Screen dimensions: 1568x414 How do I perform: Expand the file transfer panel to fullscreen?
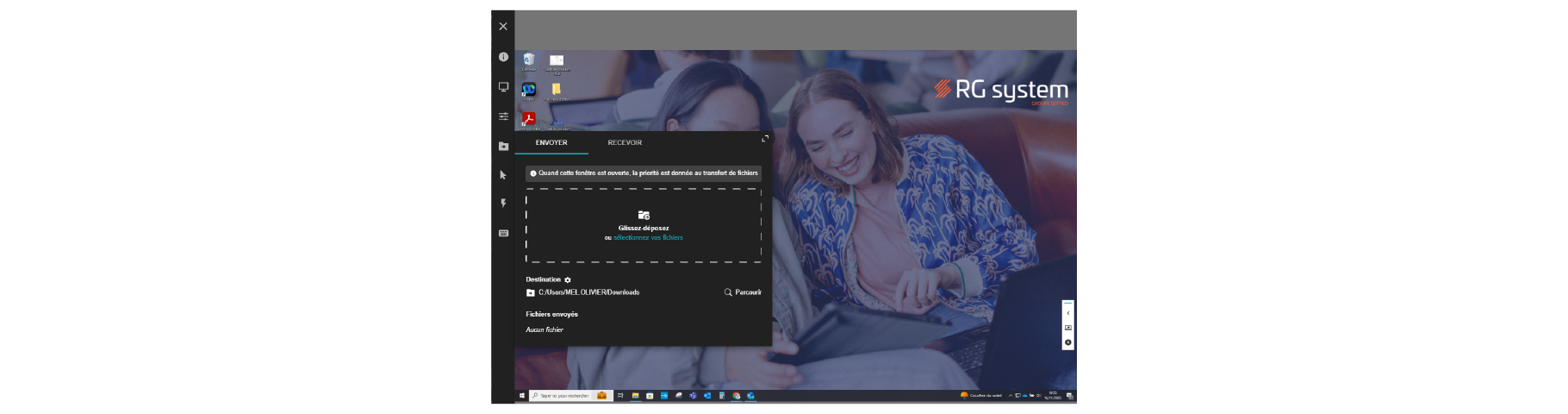click(x=764, y=139)
